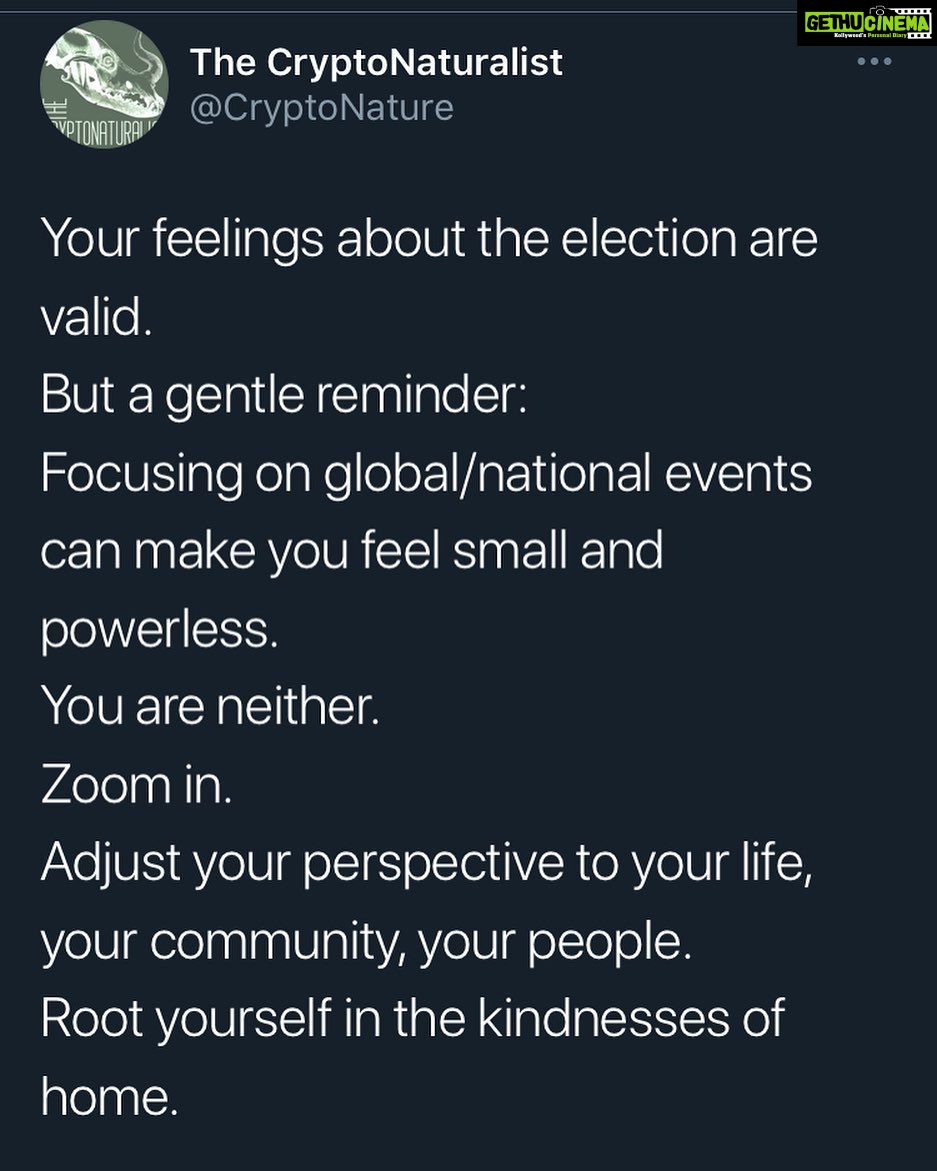The image size is (937, 1171).
Task: Tap the line "can make you feel small and"
Action: point(351,550)
